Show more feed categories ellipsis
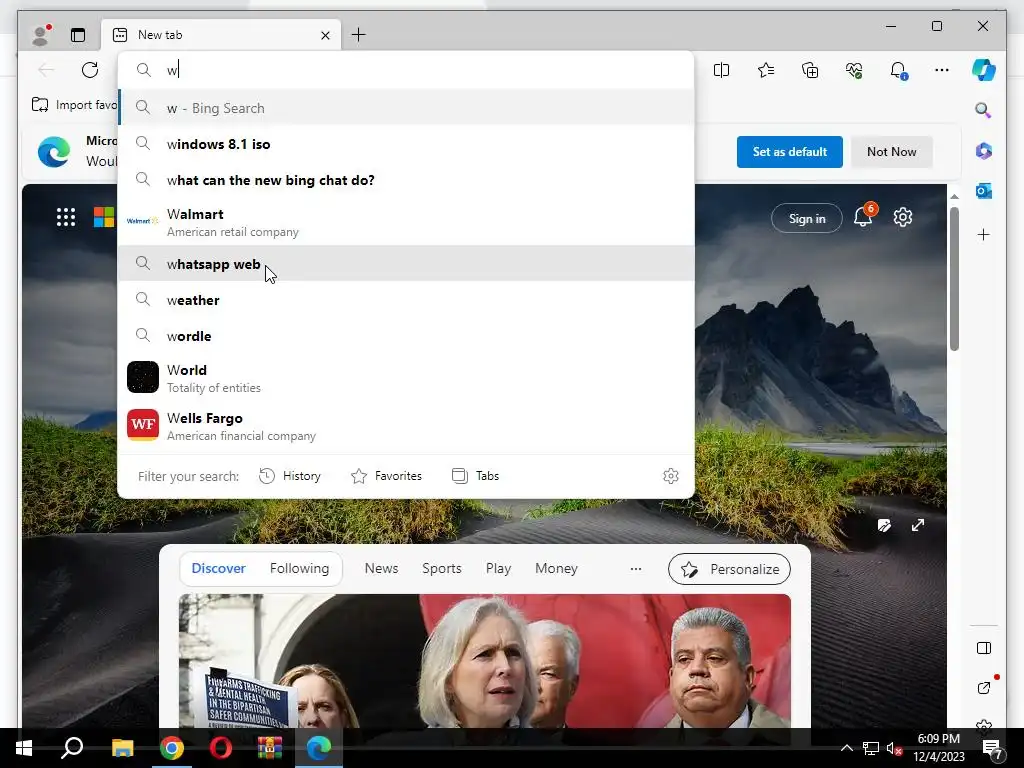 tap(635, 569)
